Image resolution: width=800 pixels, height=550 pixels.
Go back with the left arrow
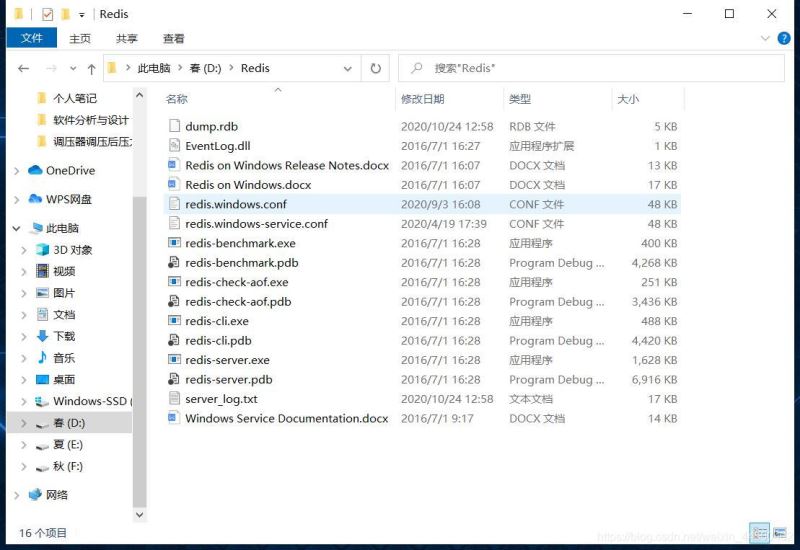pyautogui.click(x=23, y=68)
